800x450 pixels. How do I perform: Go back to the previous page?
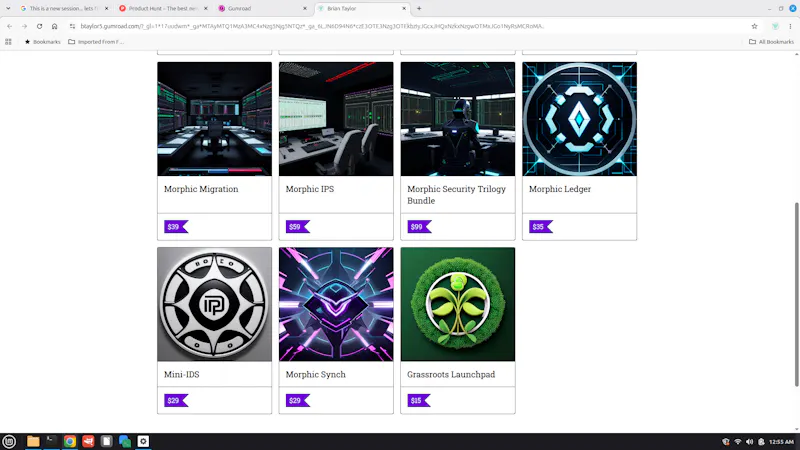10,26
